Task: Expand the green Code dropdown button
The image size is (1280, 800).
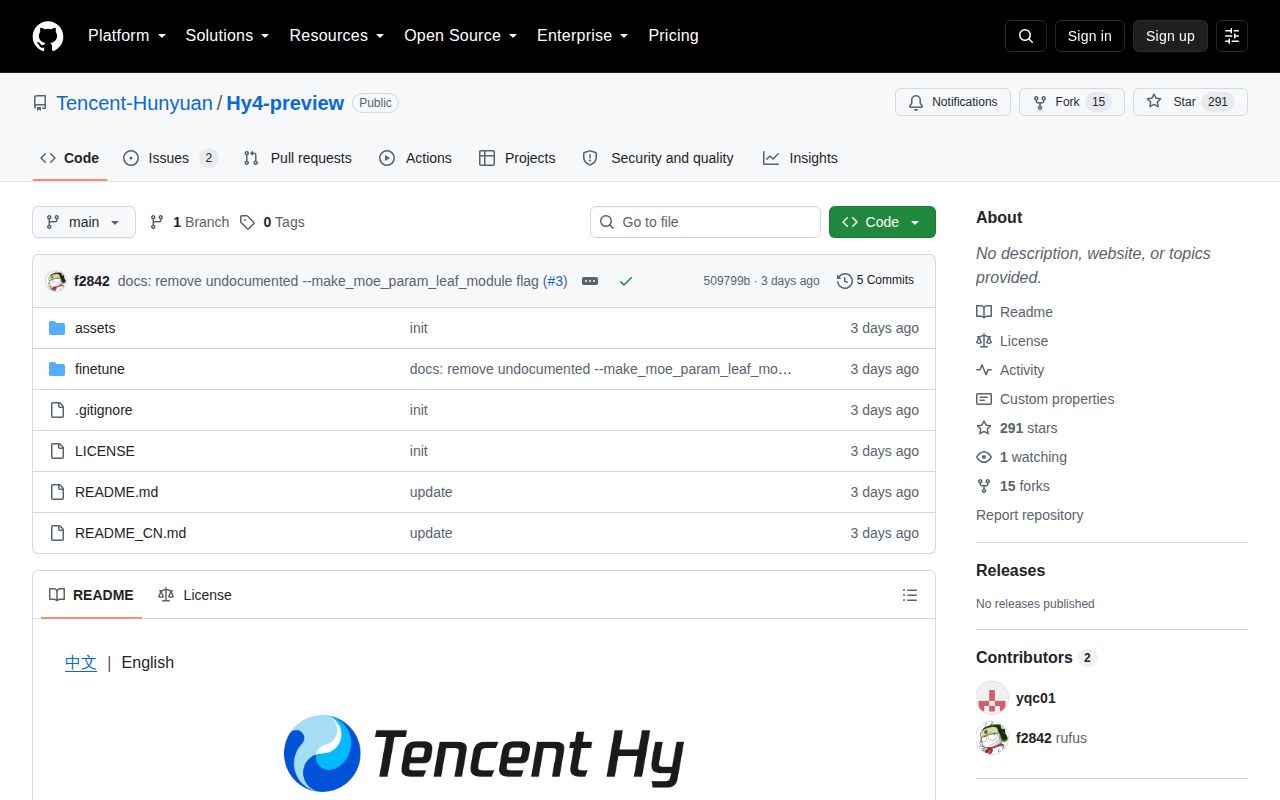Action: click(x=882, y=222)
